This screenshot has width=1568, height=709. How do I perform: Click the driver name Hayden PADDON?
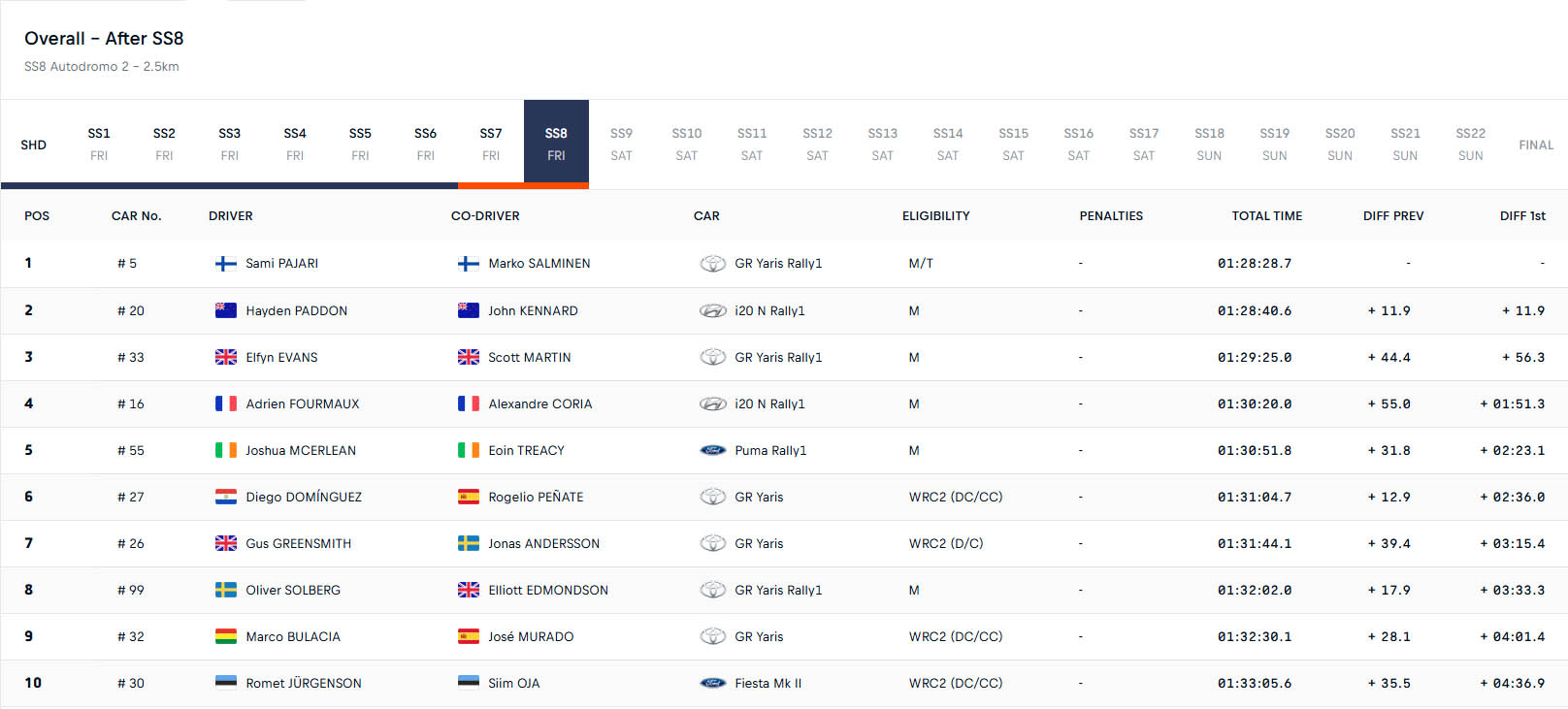[296, 311]
